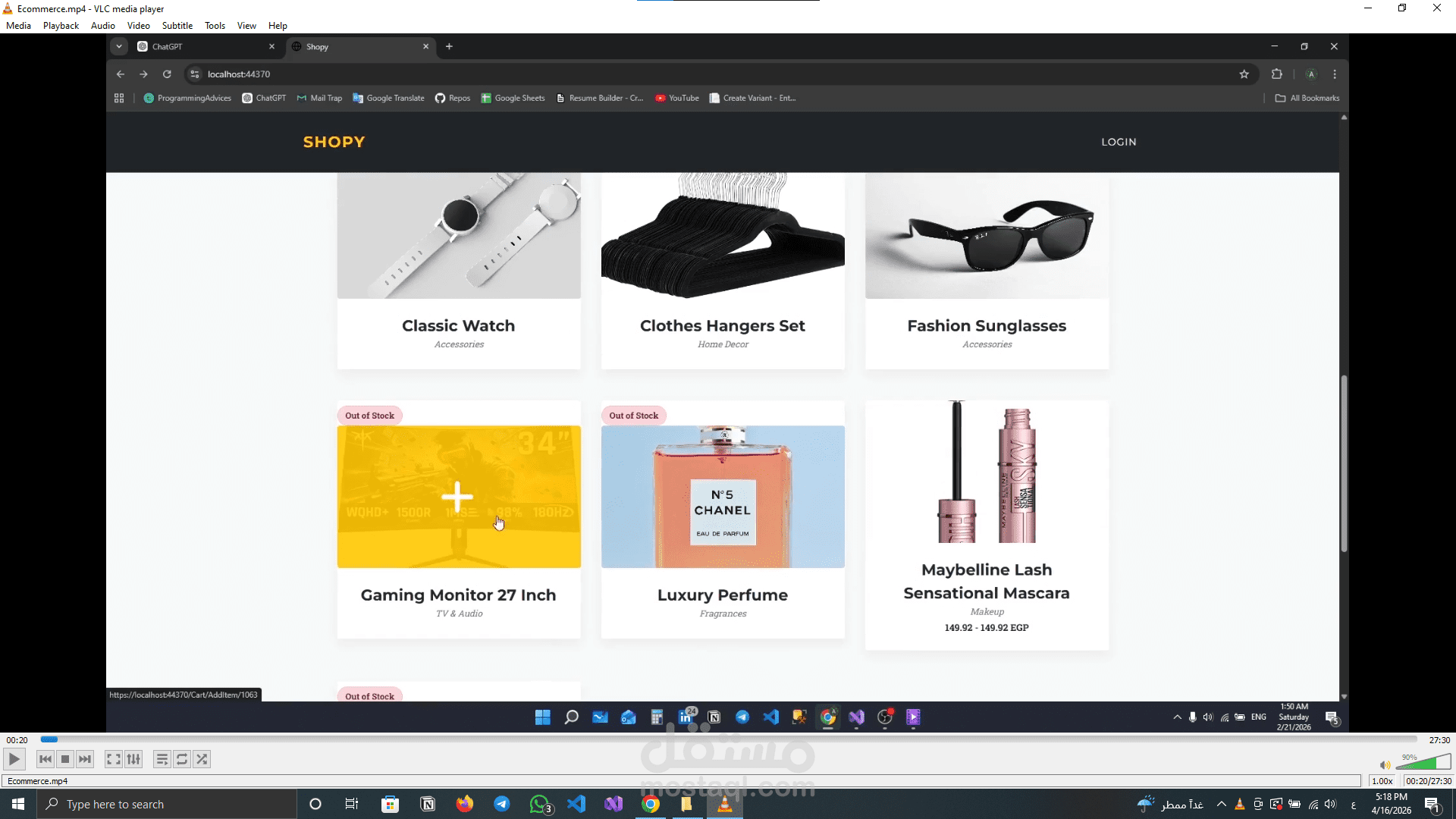Adjust the VLC volume slider
The height and width of the screenshot is (819, 1456).
click(1424, 762)
